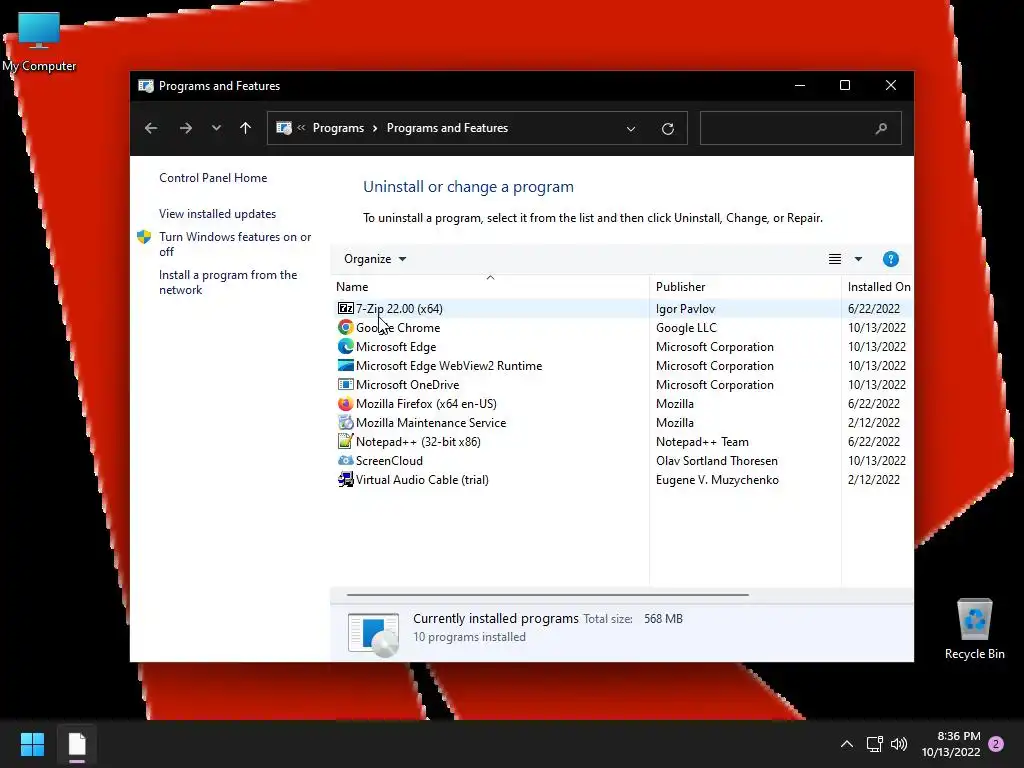Open the Organize dropdown menu
The height and width of the screenshot is (768, 1024).
point(375,259)
